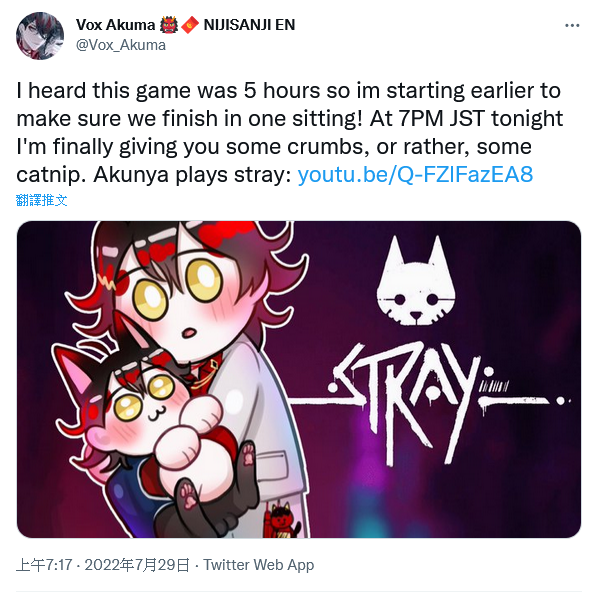
Task: Click the tweet text about 7PM JST
Action: (x=290, y=132)
